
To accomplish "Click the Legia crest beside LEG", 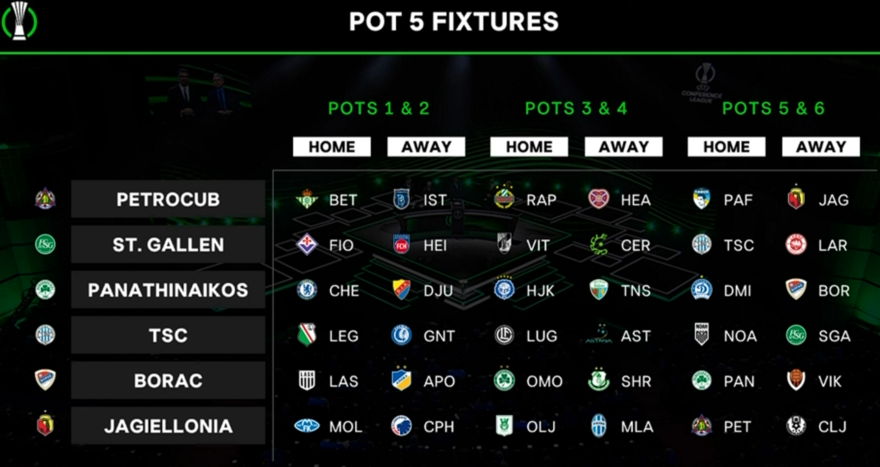I will [307, 335].
